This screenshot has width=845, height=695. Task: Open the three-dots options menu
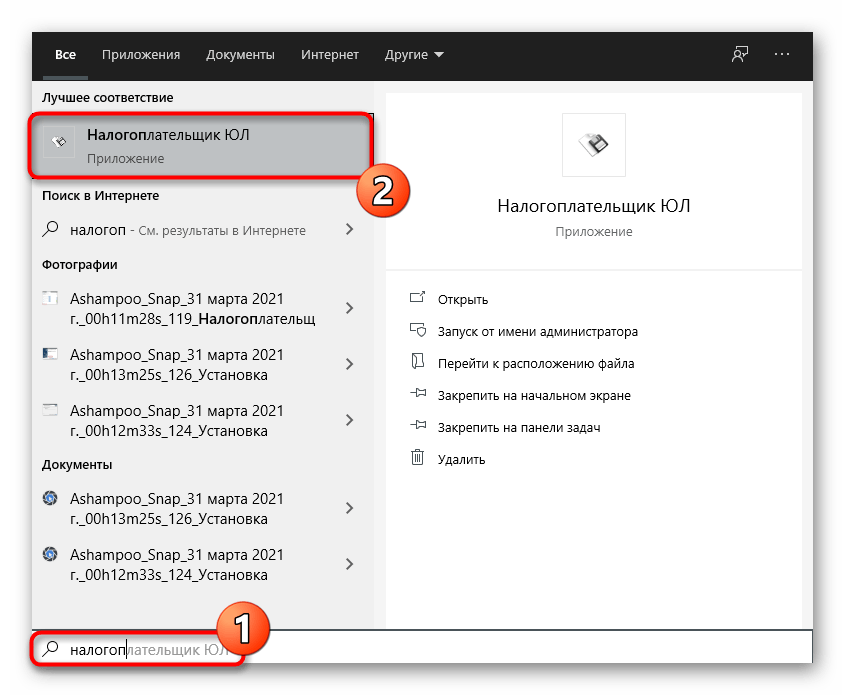(782, 54)
